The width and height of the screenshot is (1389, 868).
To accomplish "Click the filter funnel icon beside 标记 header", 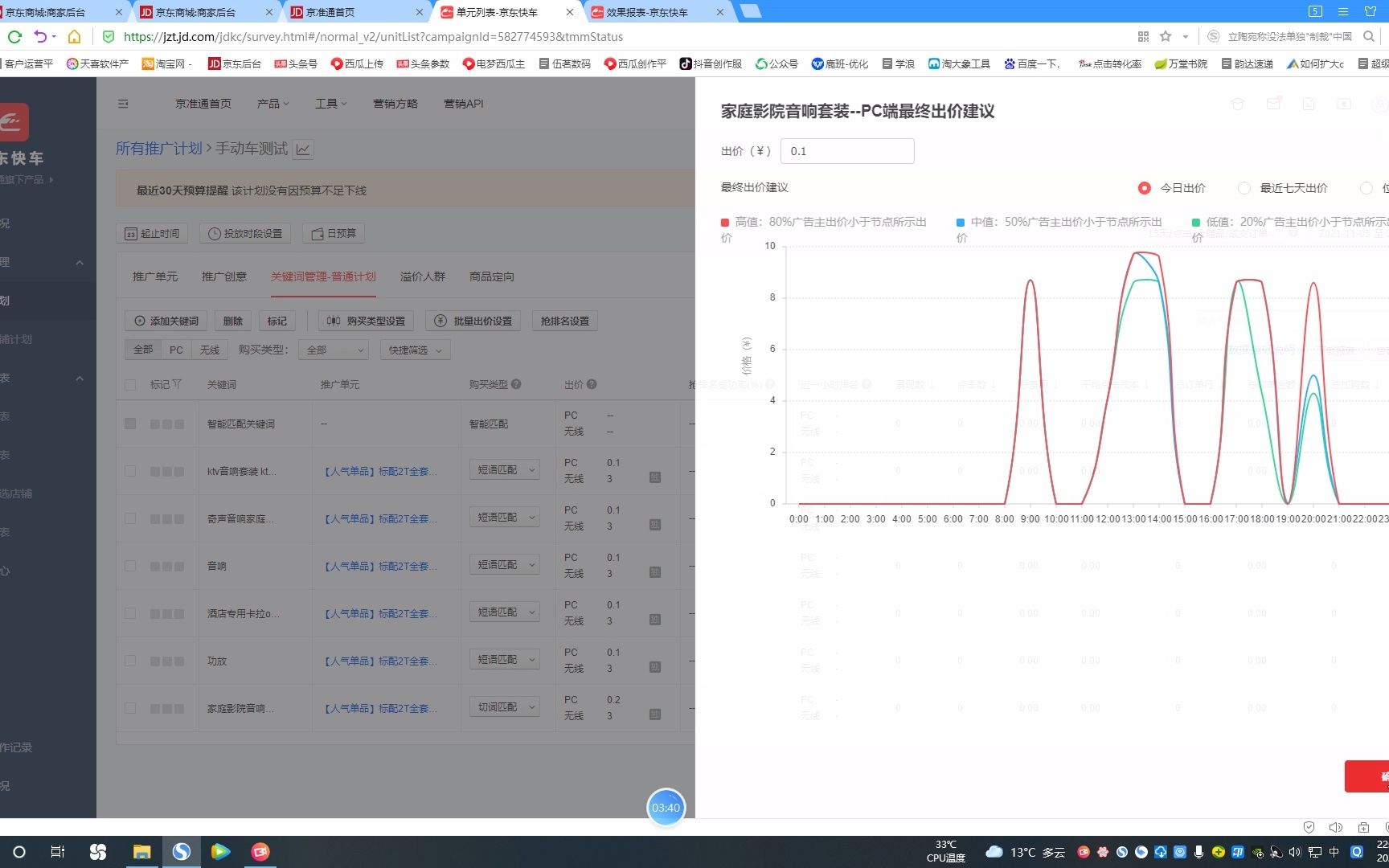I will (x=177, y=384).
